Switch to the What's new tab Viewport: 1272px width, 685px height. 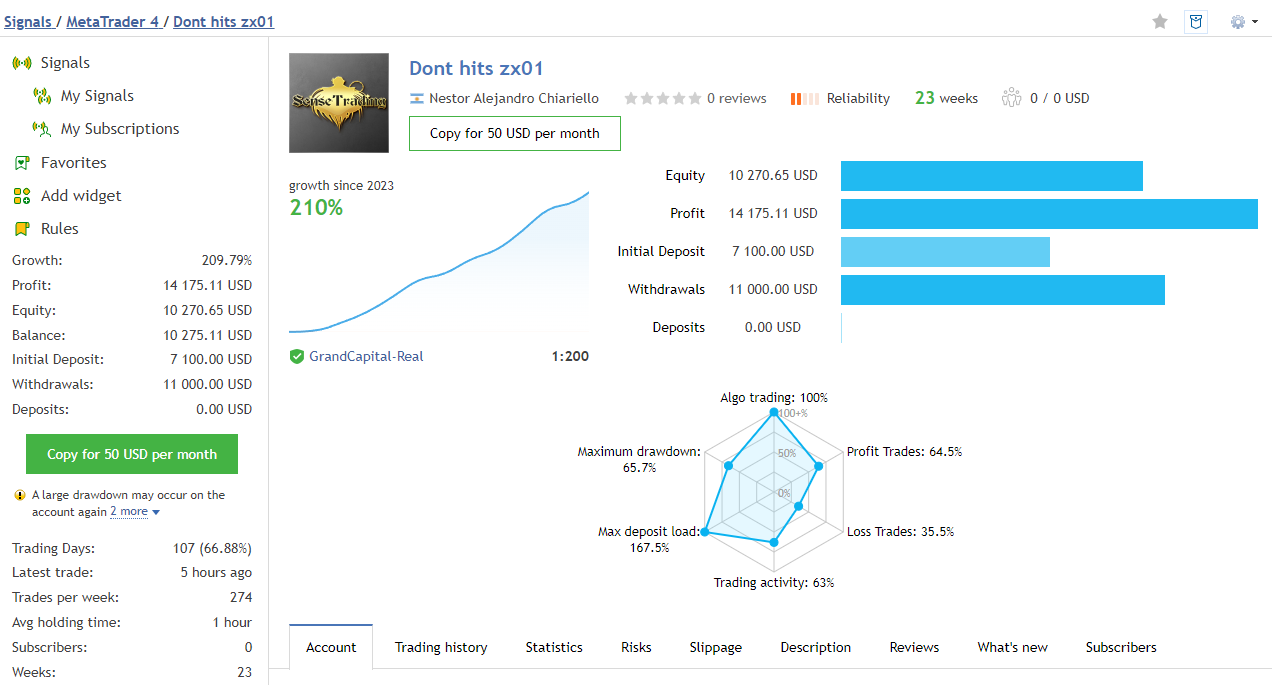coord(1013,647)
